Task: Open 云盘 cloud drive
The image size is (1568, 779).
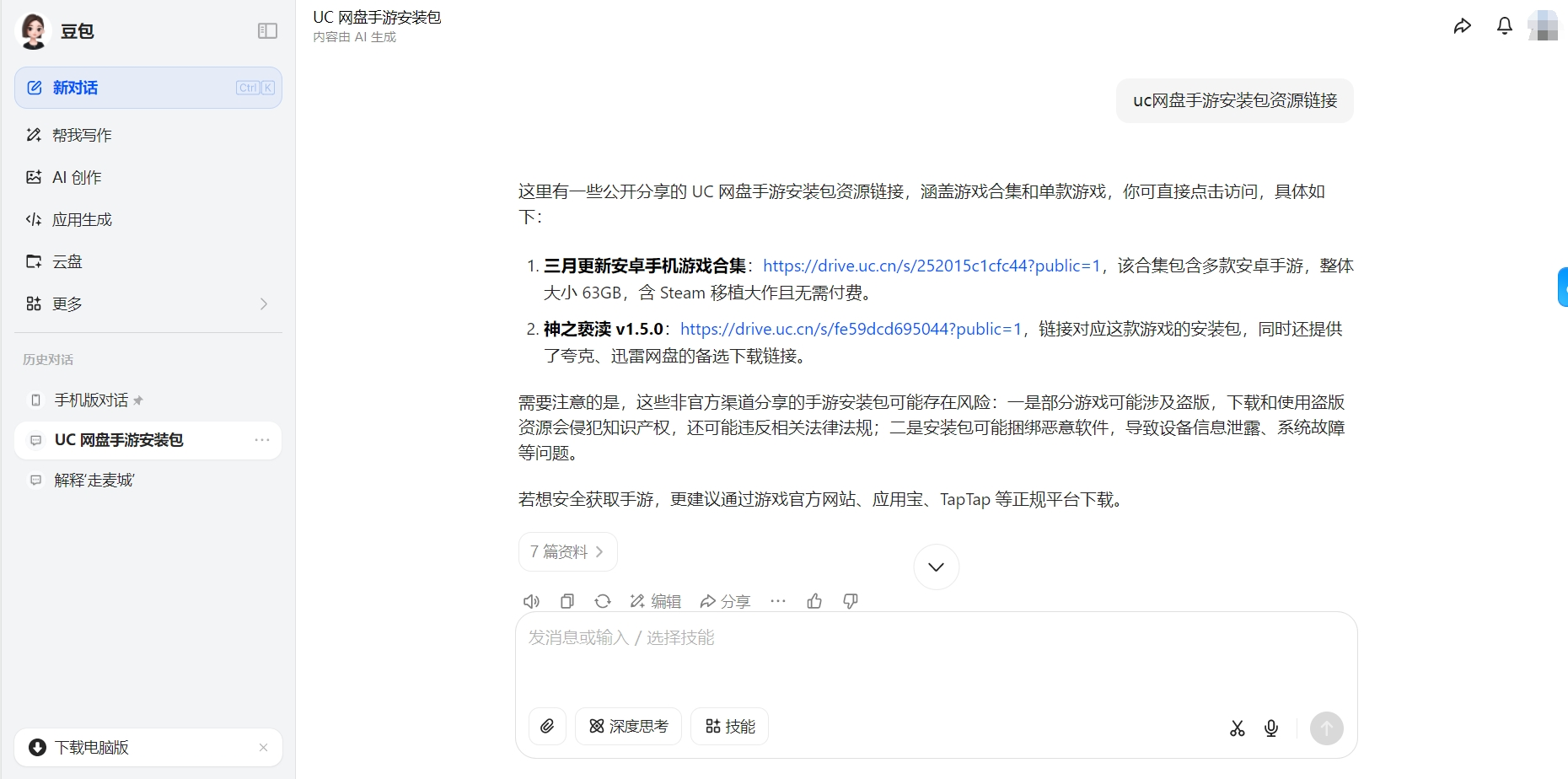Action: pos(148,261)
